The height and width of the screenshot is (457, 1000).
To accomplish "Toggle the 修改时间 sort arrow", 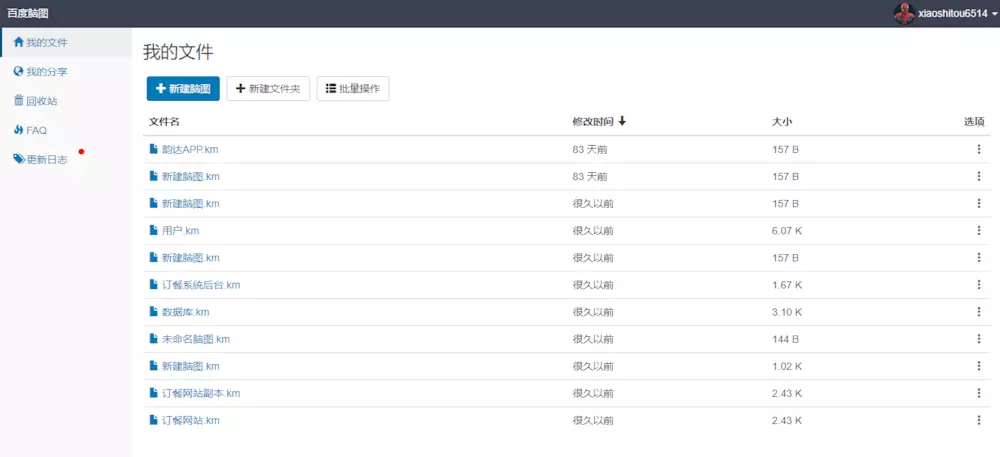I will click(622, 122).
